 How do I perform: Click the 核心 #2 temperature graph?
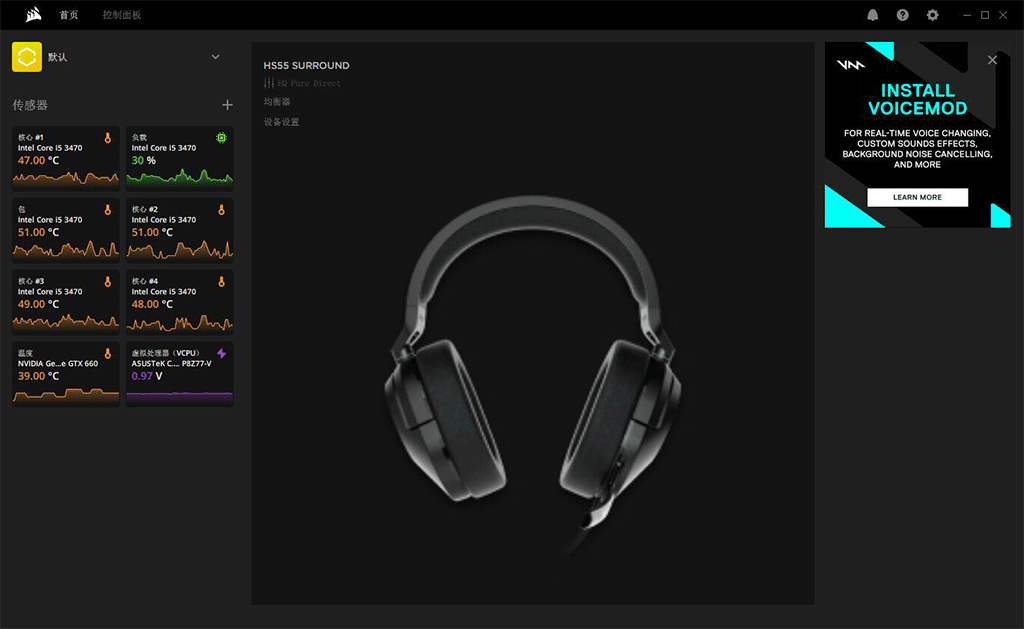click(x=180, y=249)
